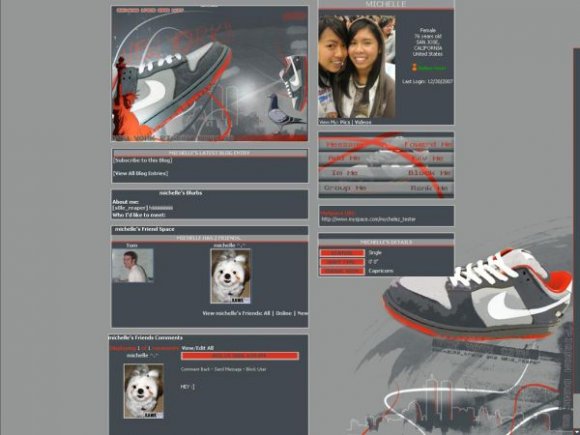The width and height of the screenshot is (580, 435).
Task: Open the white dog friend thumbnail in Friend Space
Action: coord(231,276)
